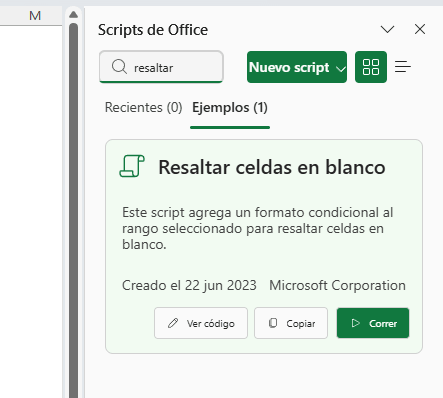Click the vertical scrollbar track
The width and height of the screenshot is (443, 398).
pos(74,210)
